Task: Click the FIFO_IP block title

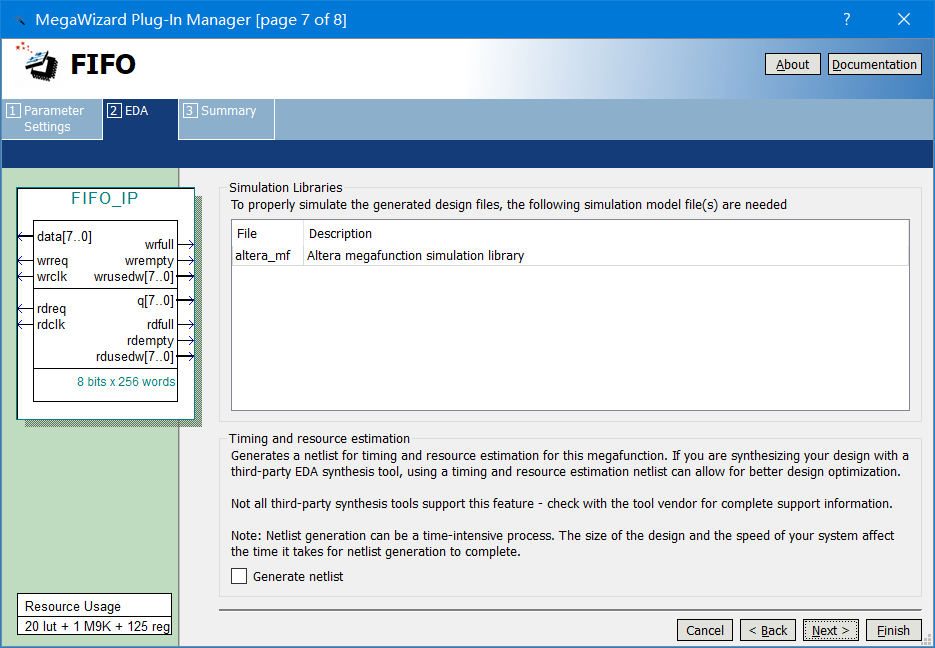Action: coord(104,199)
